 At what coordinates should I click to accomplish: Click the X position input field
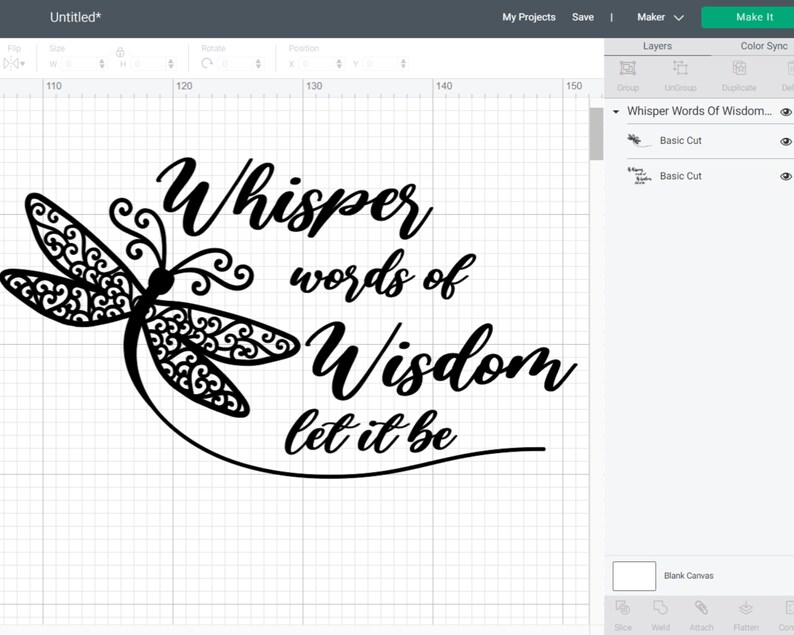coord(317,64)
